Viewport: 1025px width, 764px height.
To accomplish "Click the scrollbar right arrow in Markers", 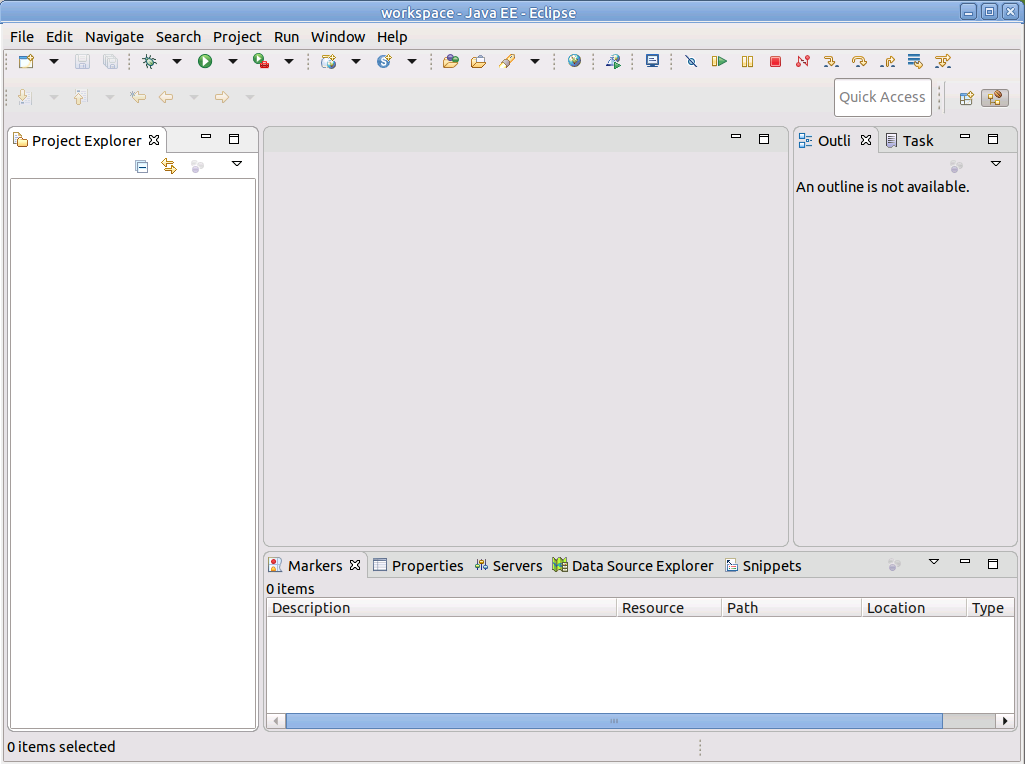I will [x=1005, y=721].
